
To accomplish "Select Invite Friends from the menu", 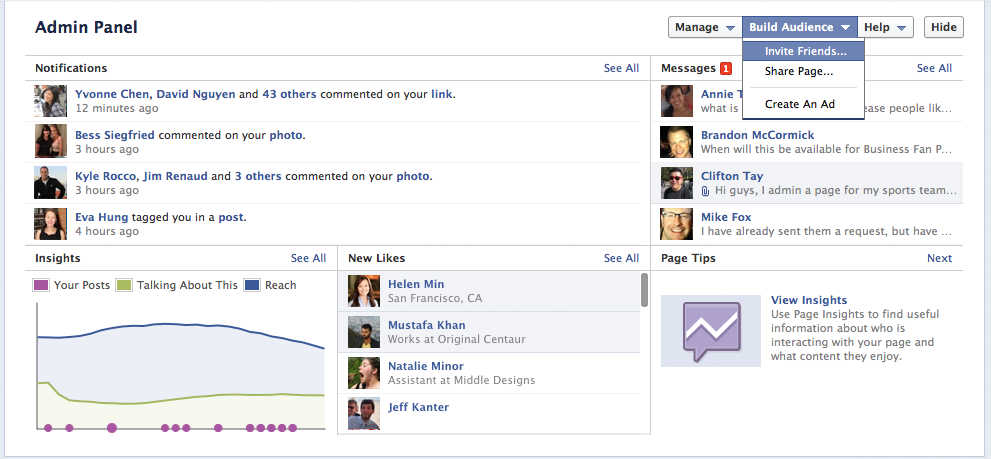I will coord(804,50).
